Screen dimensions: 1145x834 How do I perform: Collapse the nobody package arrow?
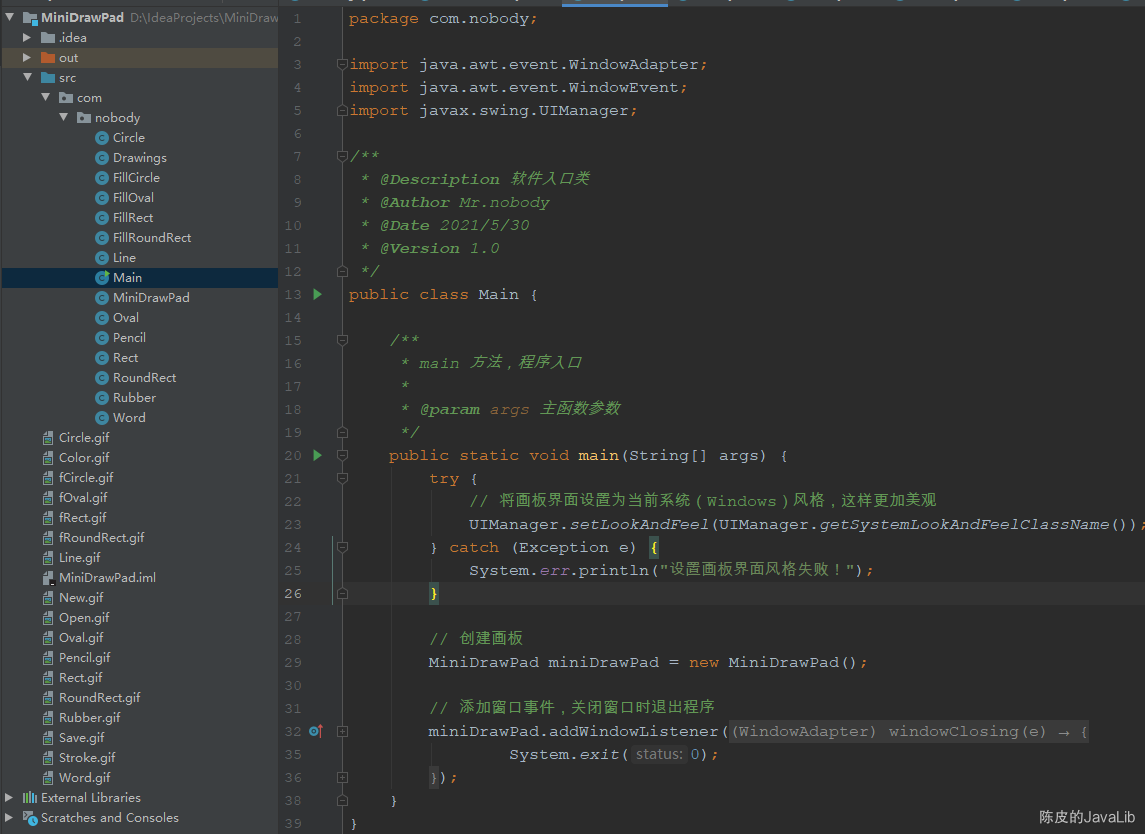pyautogui.click(x=64, y=117)
